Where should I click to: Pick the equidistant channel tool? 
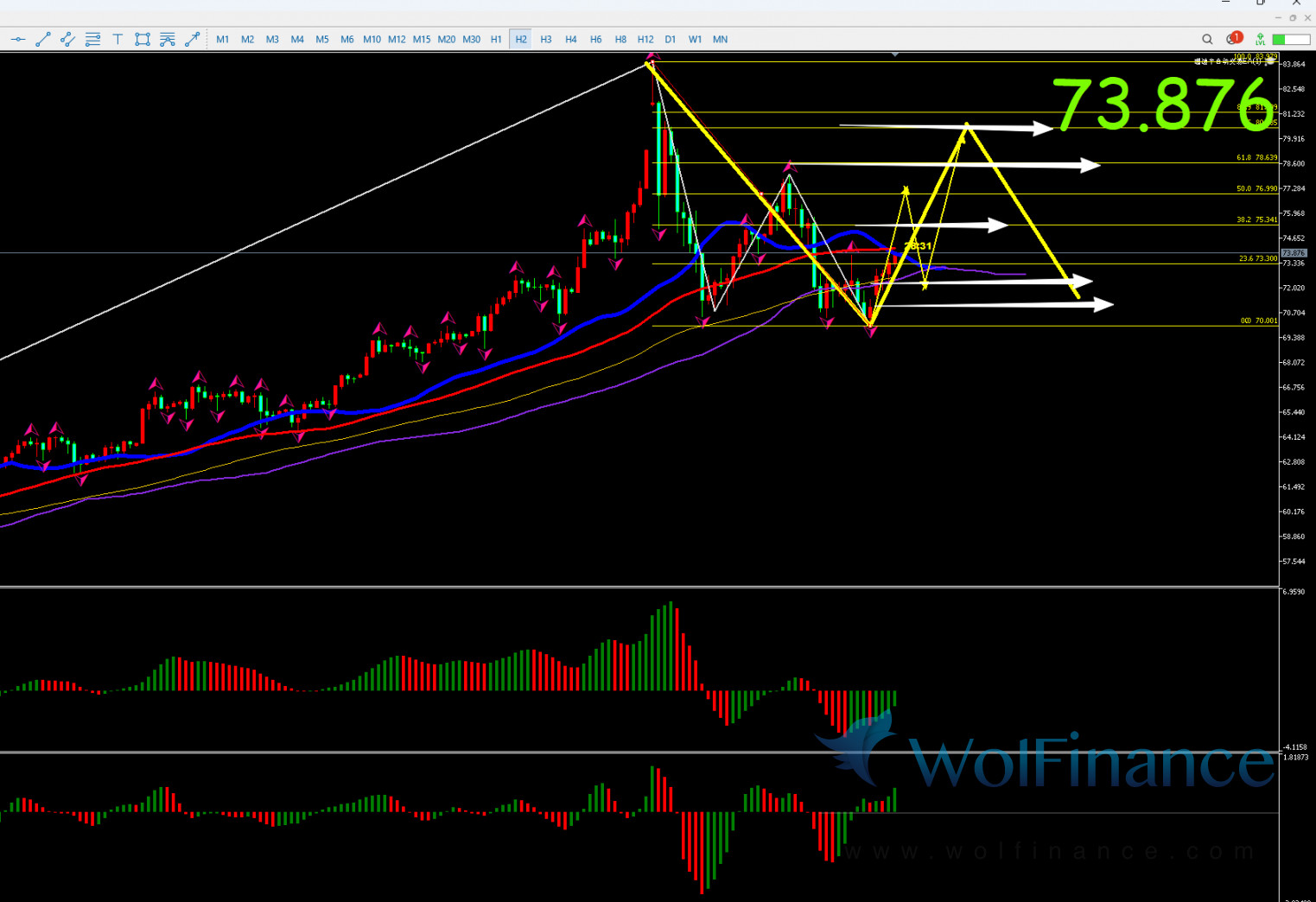pos(67,39)
